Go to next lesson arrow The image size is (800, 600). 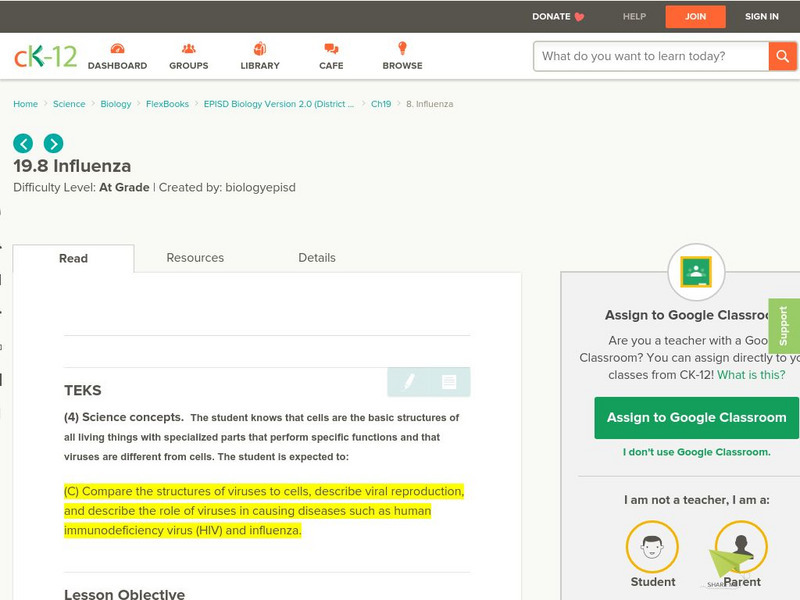53,143
